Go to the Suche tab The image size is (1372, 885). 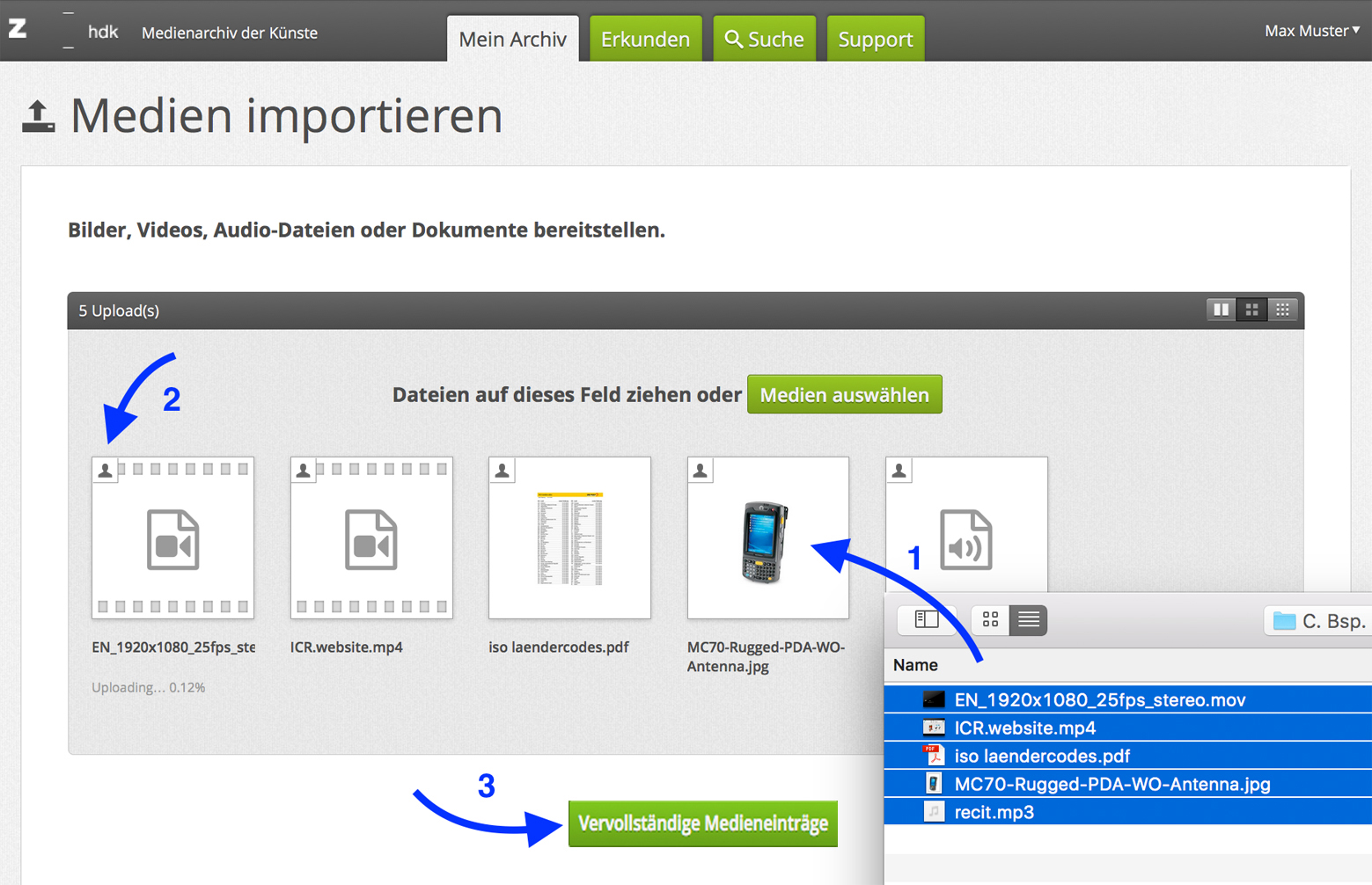[764, 40]
